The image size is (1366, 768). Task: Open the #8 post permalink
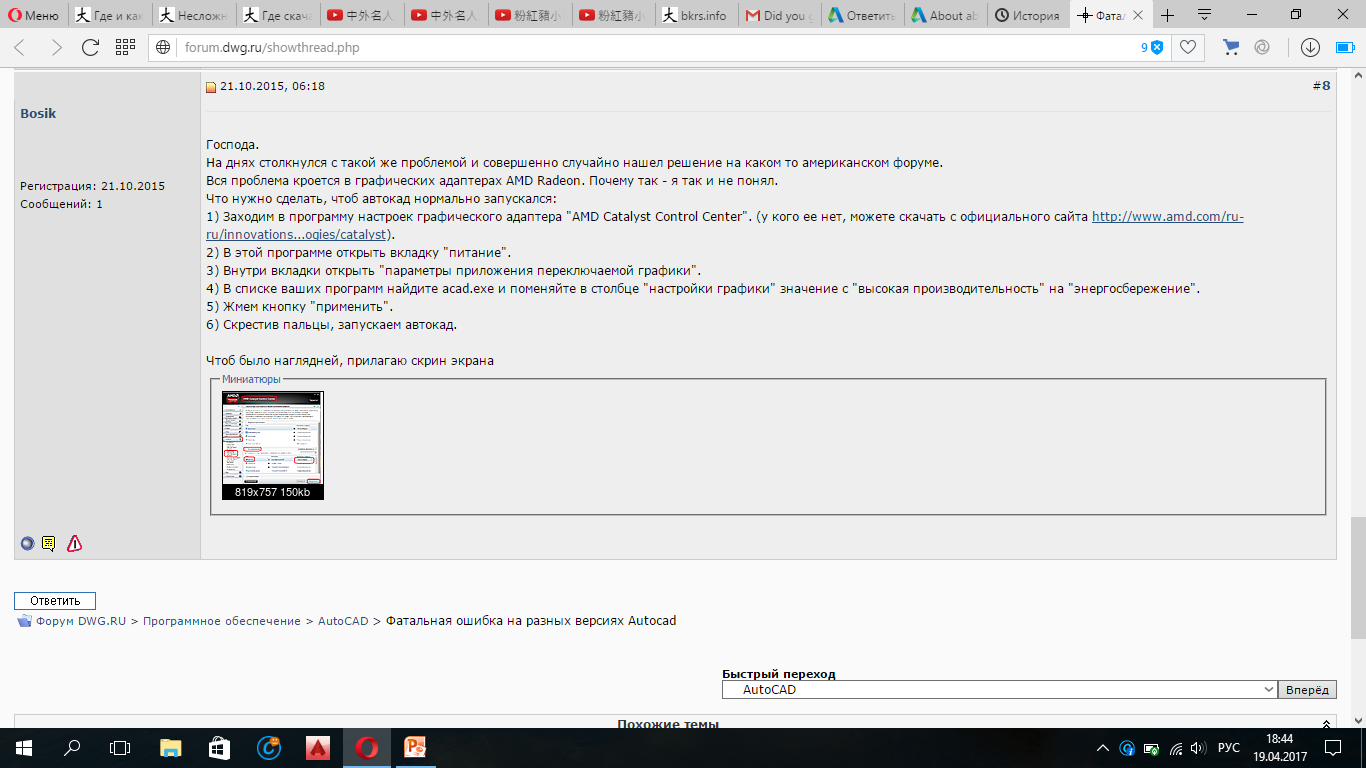point(1321,86)
